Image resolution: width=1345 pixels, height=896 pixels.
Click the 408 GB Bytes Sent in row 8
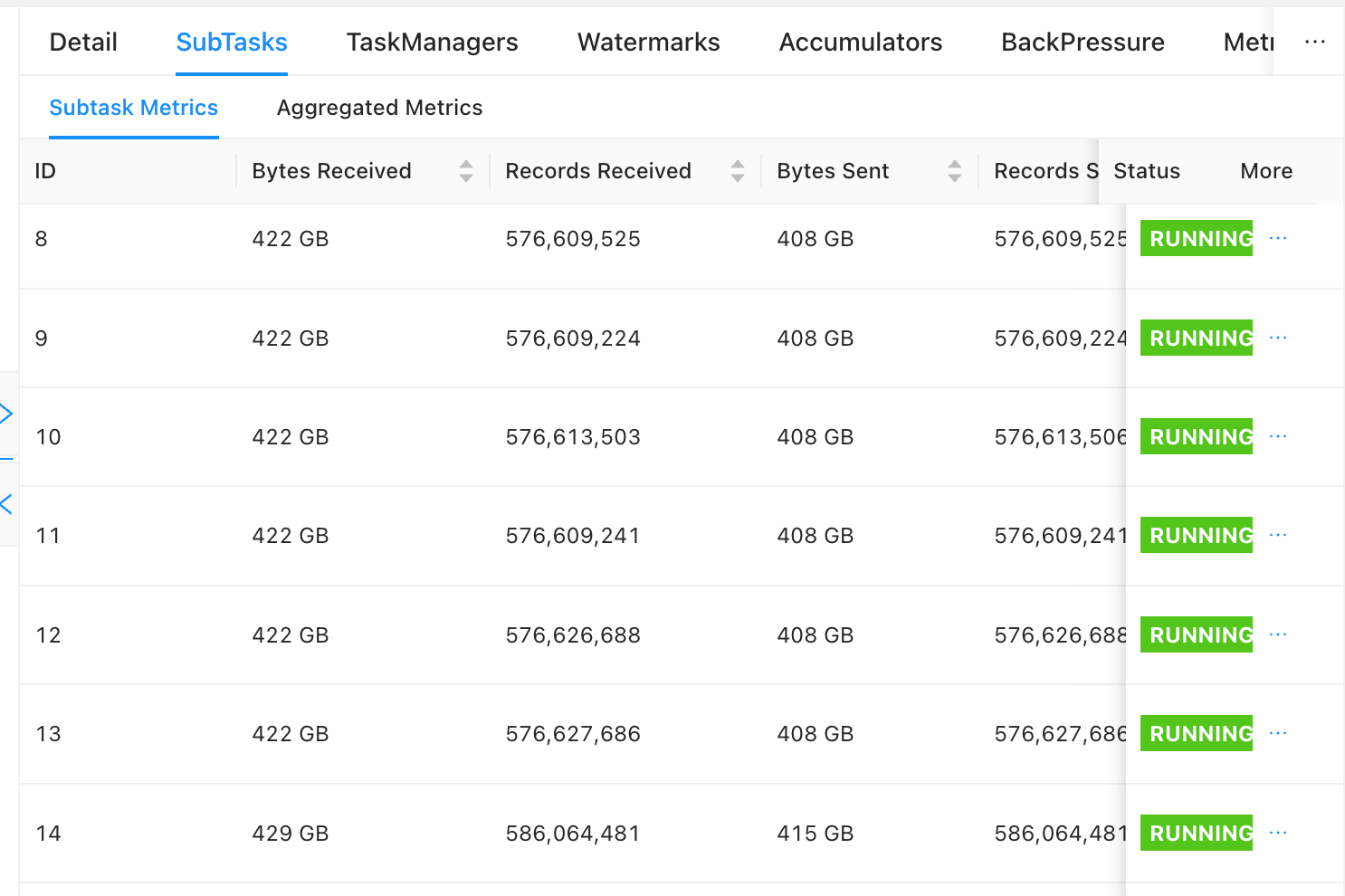[816, 239]
